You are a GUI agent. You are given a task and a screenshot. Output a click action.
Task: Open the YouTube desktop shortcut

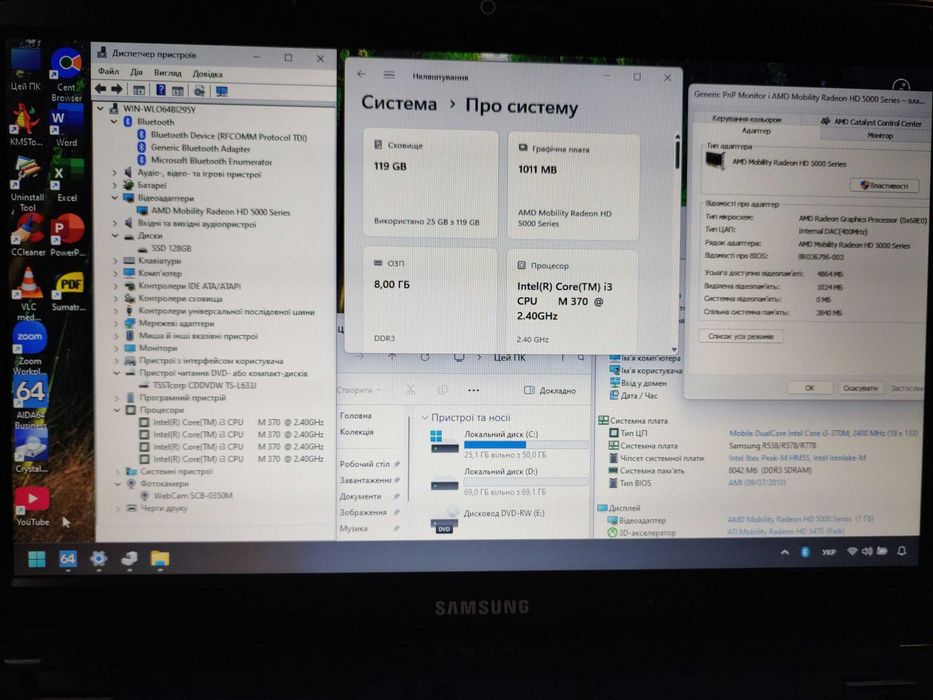coord(32,506)
